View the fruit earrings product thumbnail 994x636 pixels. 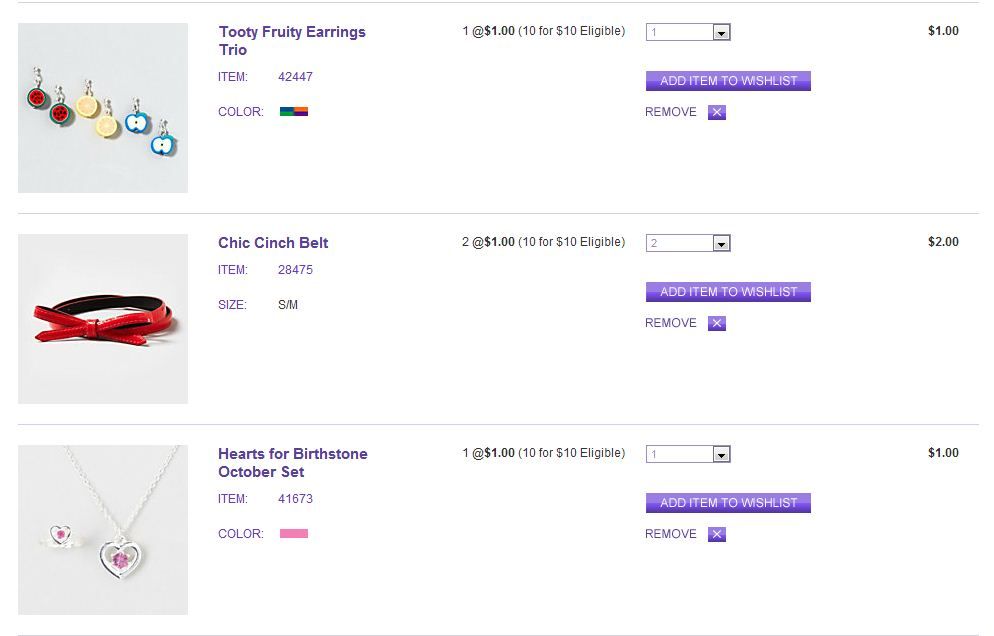point(103,108)
